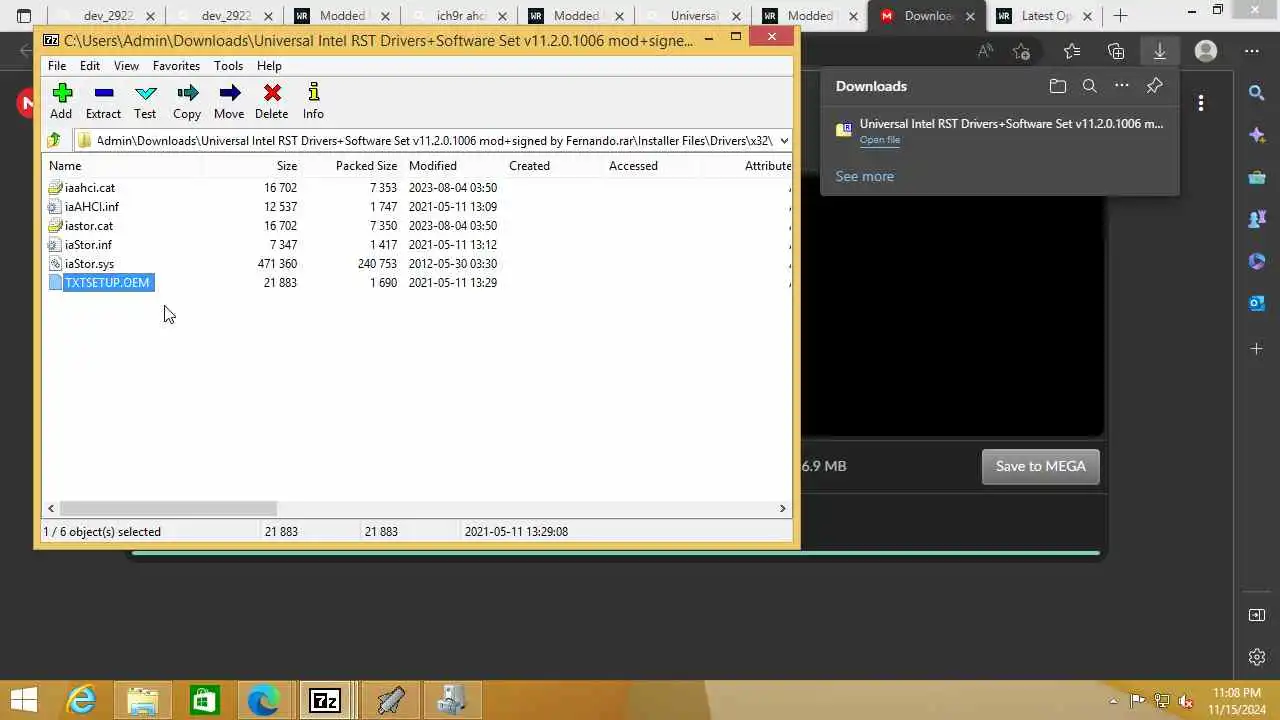Select the TXTSETUP.OEM file
Image resolution: width=1280 pixels, height=720 pixels.
click(x=107, y=283)
